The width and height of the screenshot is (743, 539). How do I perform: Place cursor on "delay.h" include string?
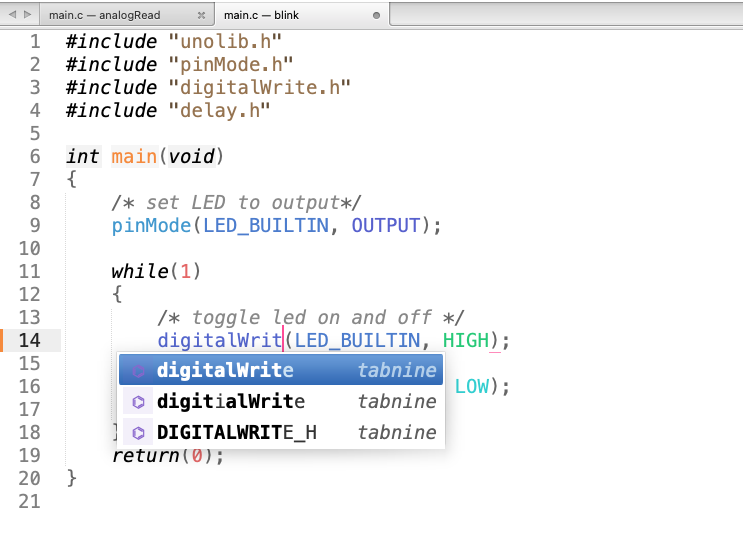coord(219,110)
